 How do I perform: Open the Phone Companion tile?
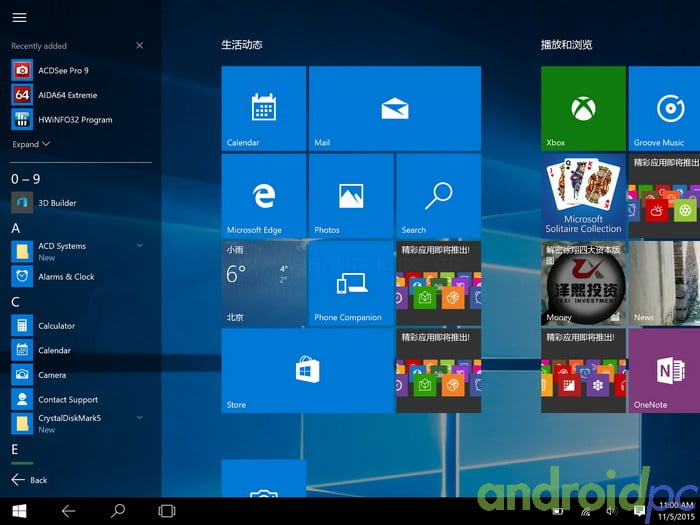[351, 283]
